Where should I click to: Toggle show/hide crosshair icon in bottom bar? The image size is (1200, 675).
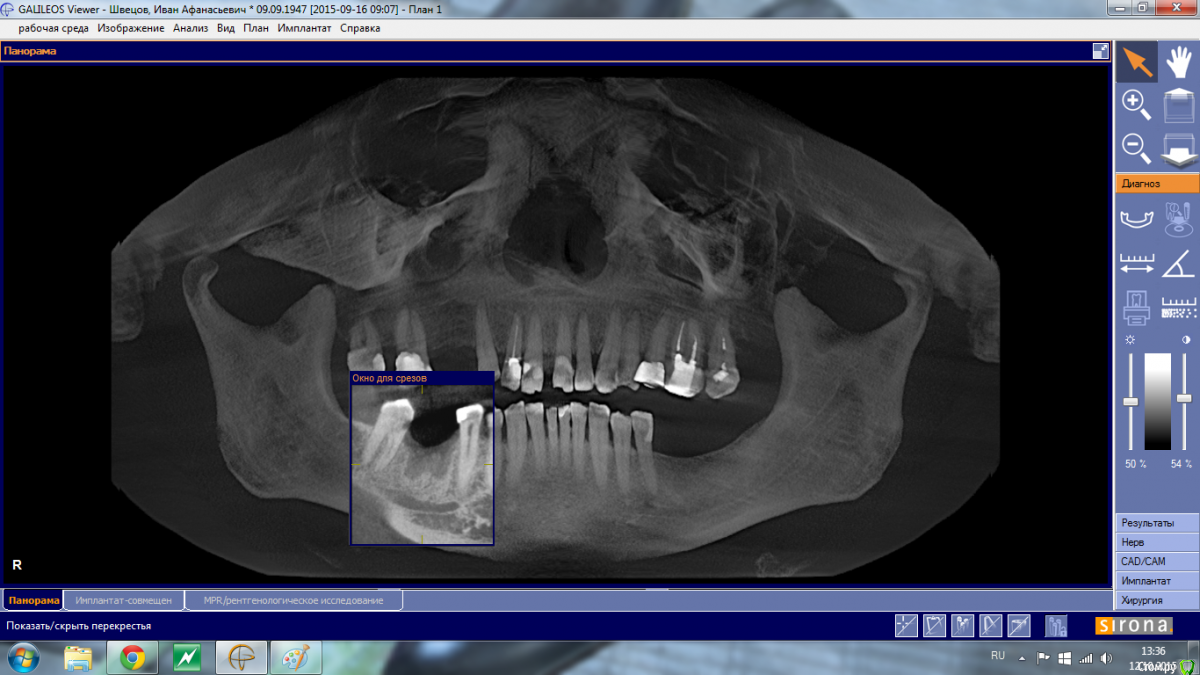click(x=906, y=626)
